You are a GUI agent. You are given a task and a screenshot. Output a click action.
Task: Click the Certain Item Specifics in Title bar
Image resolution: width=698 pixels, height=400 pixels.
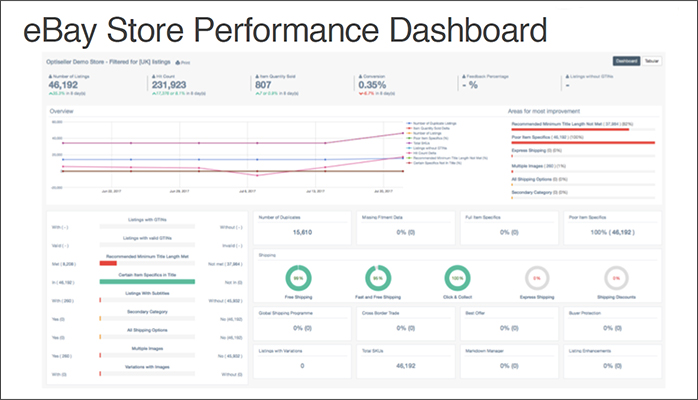click(147, 282)
